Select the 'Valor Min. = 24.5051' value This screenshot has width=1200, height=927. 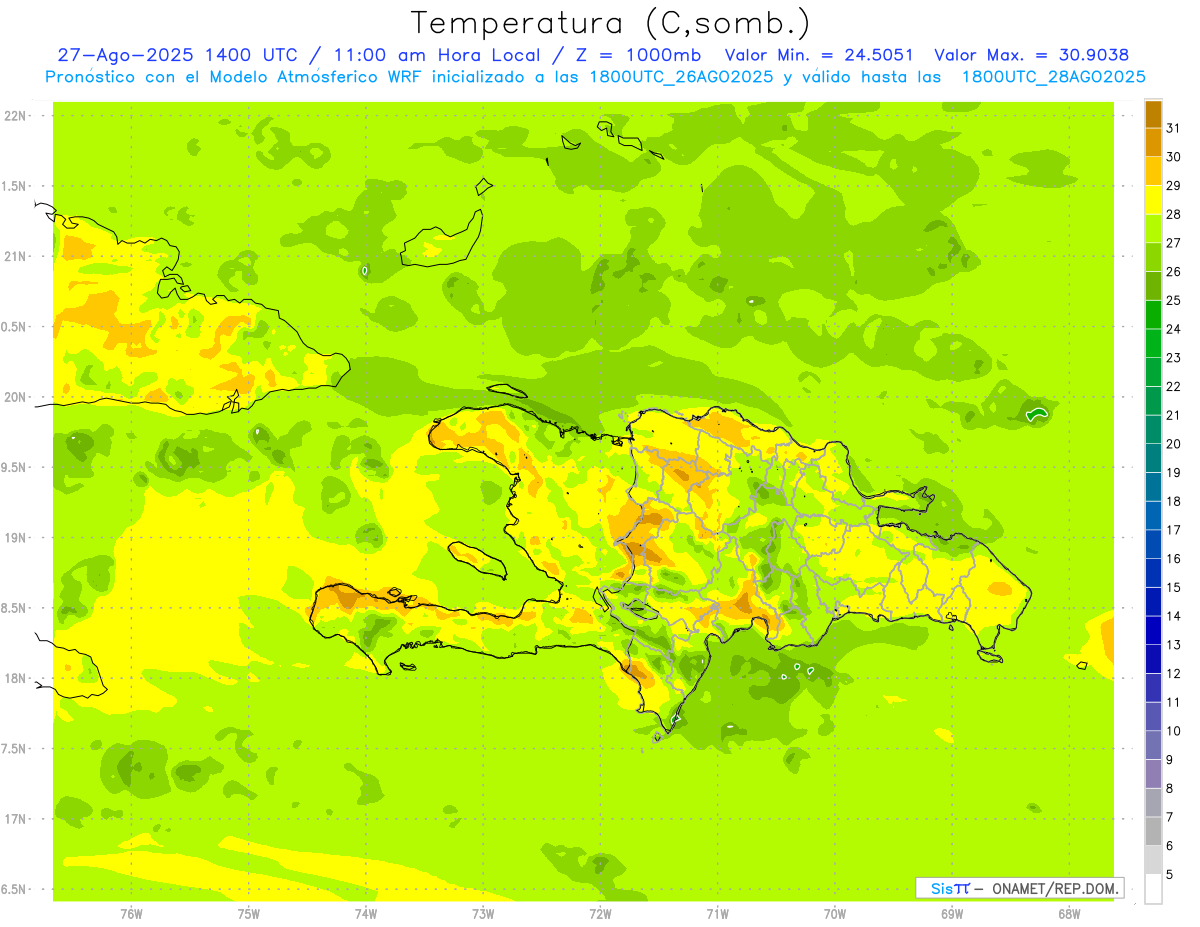pyautogui.click(x=819, y=55)
